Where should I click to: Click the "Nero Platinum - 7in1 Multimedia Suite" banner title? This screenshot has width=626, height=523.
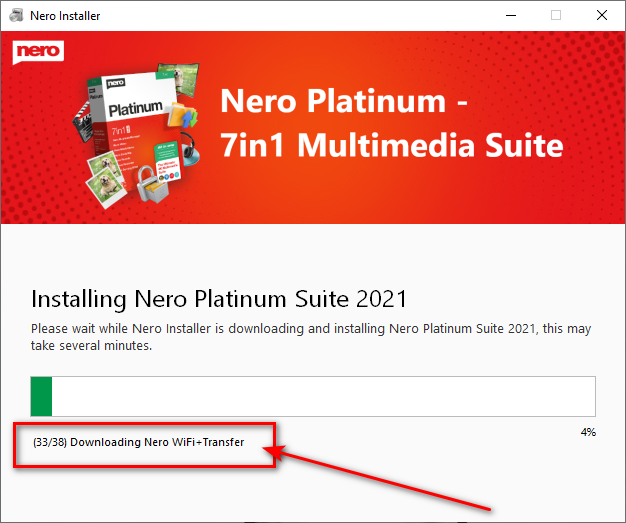pyautogui.click(x=391, y=123)
